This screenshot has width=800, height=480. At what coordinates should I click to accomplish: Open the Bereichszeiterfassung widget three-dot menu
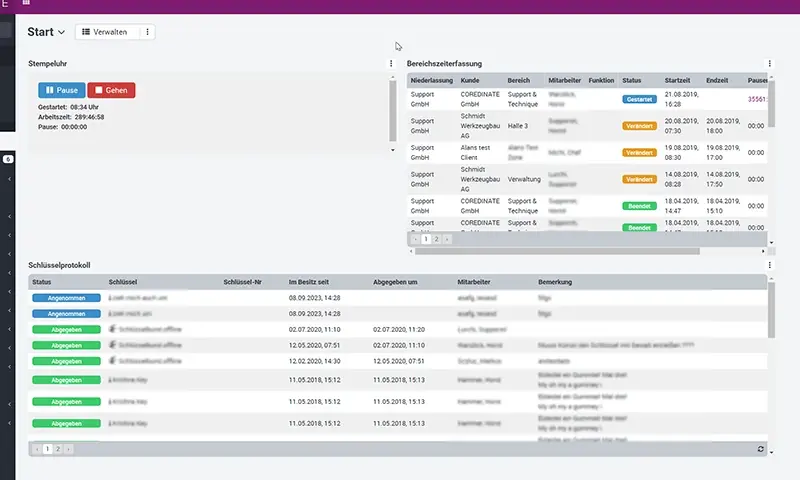tap(769, 64)
